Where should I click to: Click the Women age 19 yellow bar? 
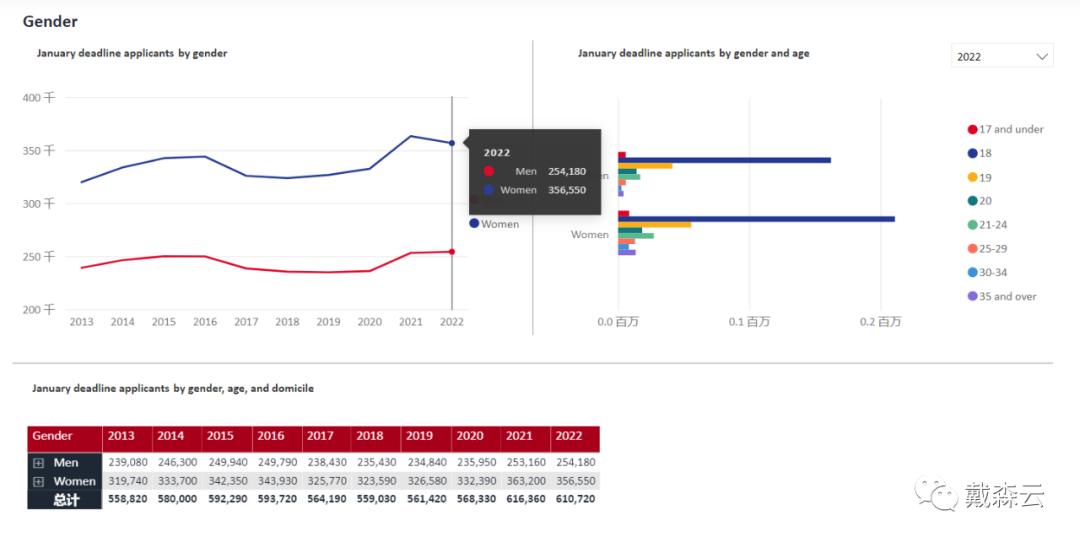[x=654, y=225]
